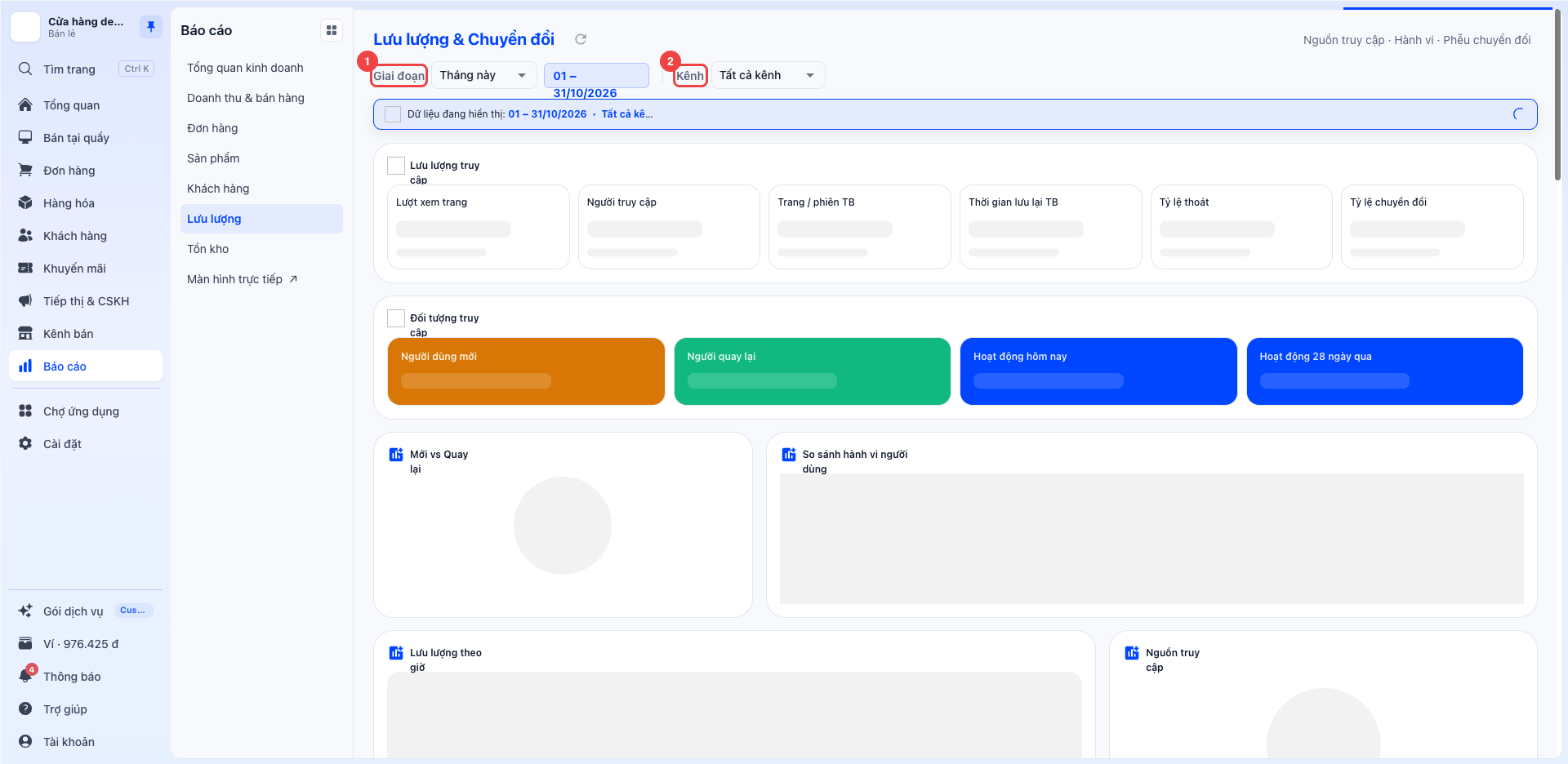Open the Khuyến mãi ticket icon
Viewport: 1568px width, 764px height.
pos(25,268)
